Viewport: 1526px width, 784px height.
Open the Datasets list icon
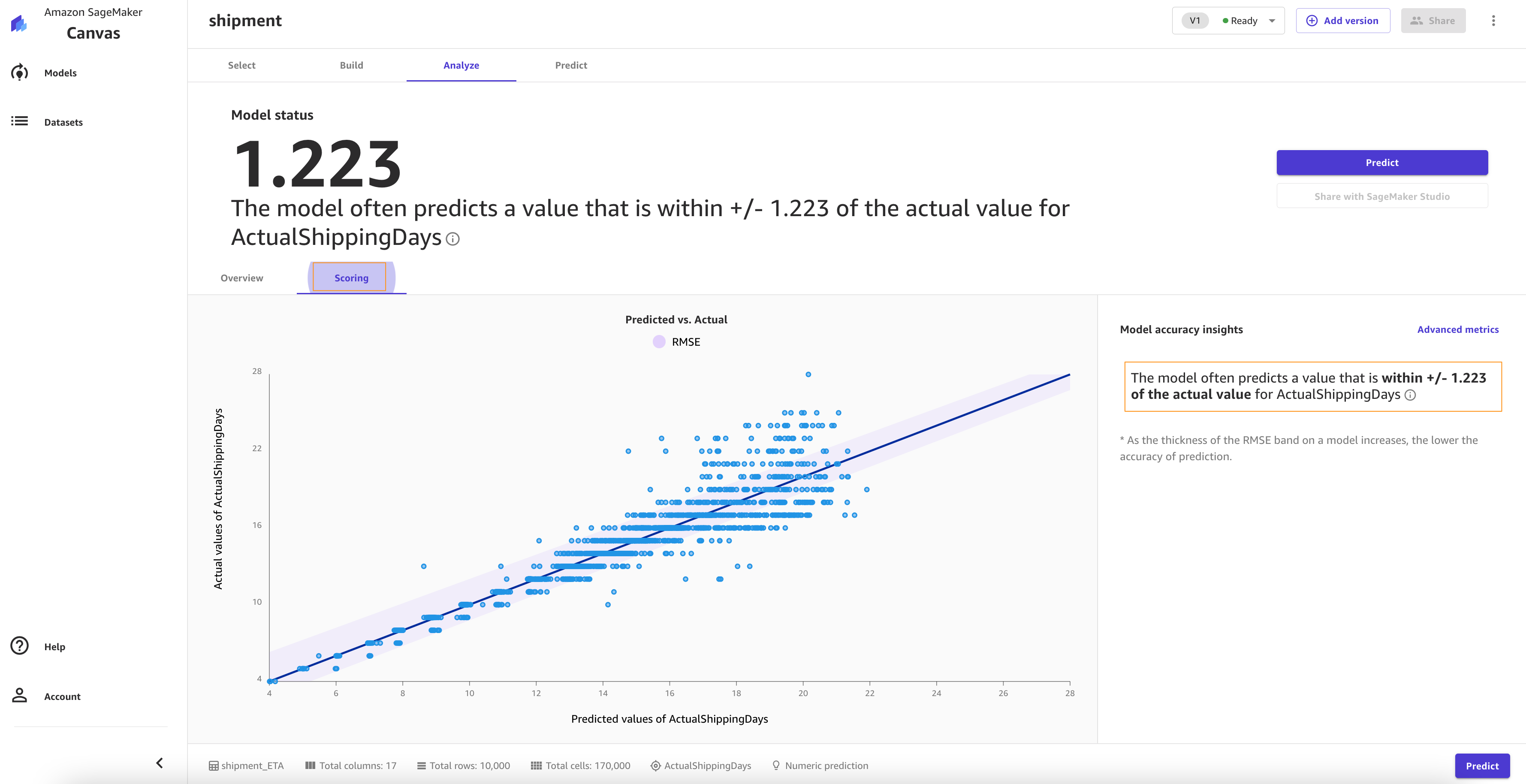(x=20, y=121)
